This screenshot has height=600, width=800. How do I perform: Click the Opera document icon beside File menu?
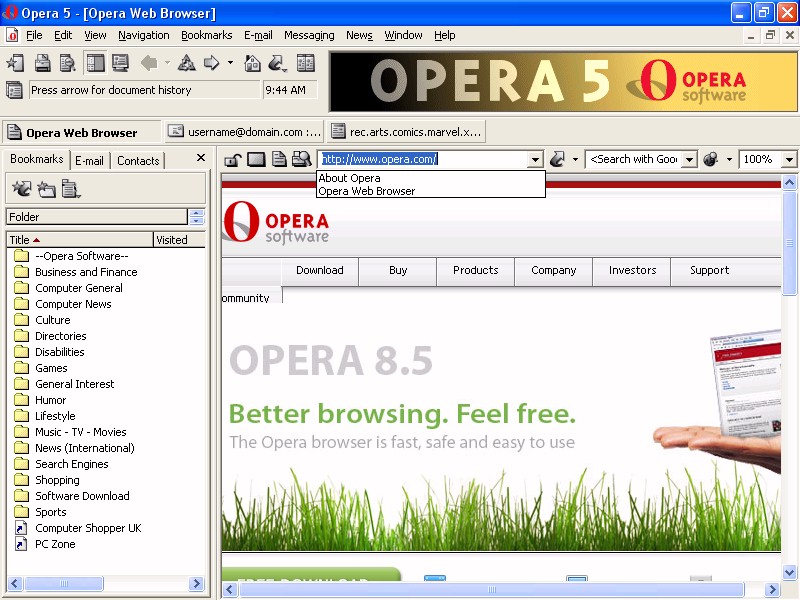coord(12,35)
